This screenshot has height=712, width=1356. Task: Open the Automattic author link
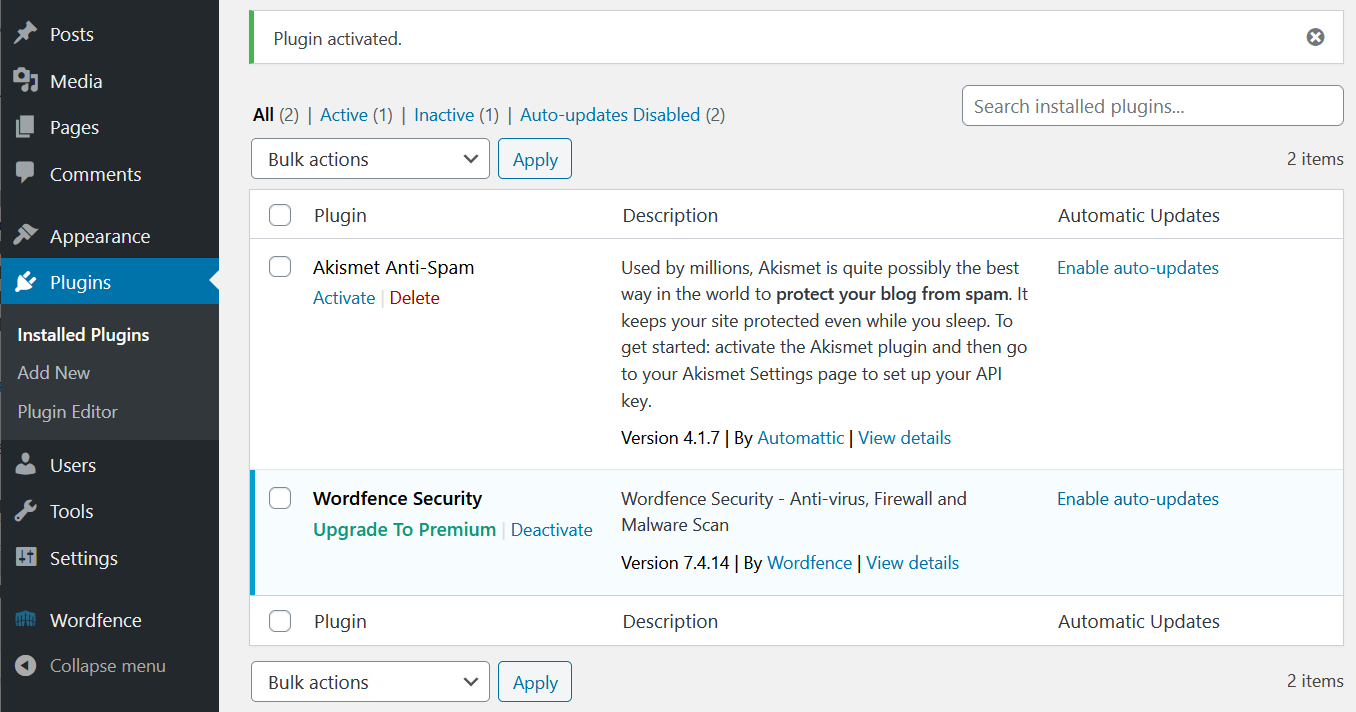coord(801,438)
